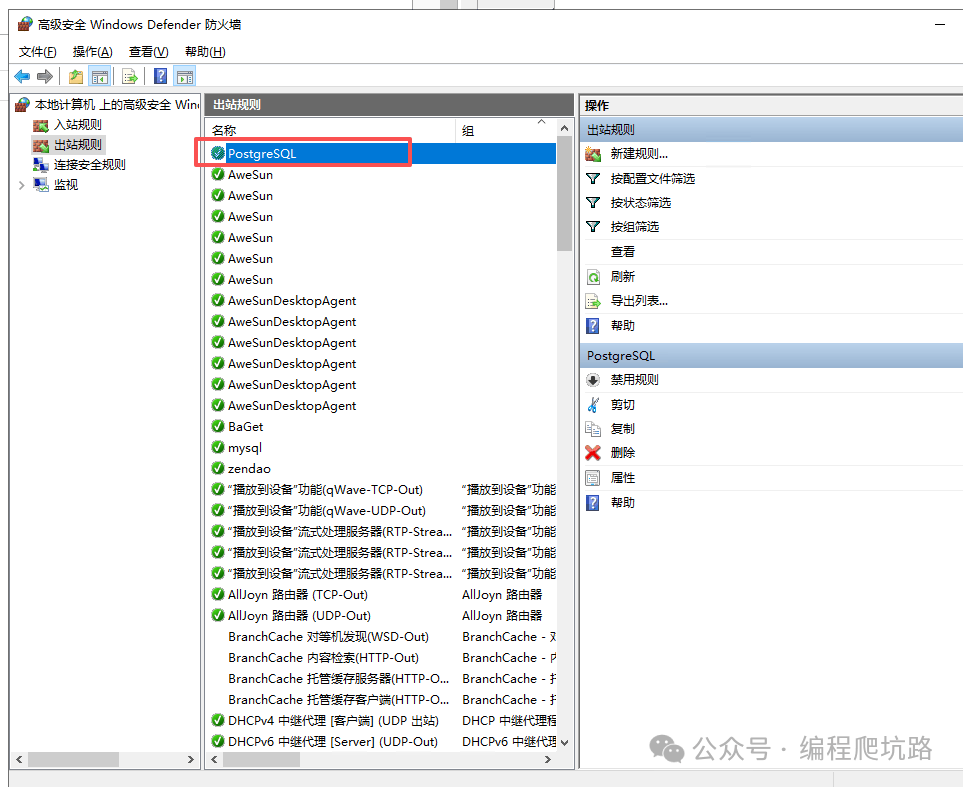This screenshot has width=963, height=787.
Task: Click 禁用规则 to disable PostgreSQL rule
Action: pos(634,380)
